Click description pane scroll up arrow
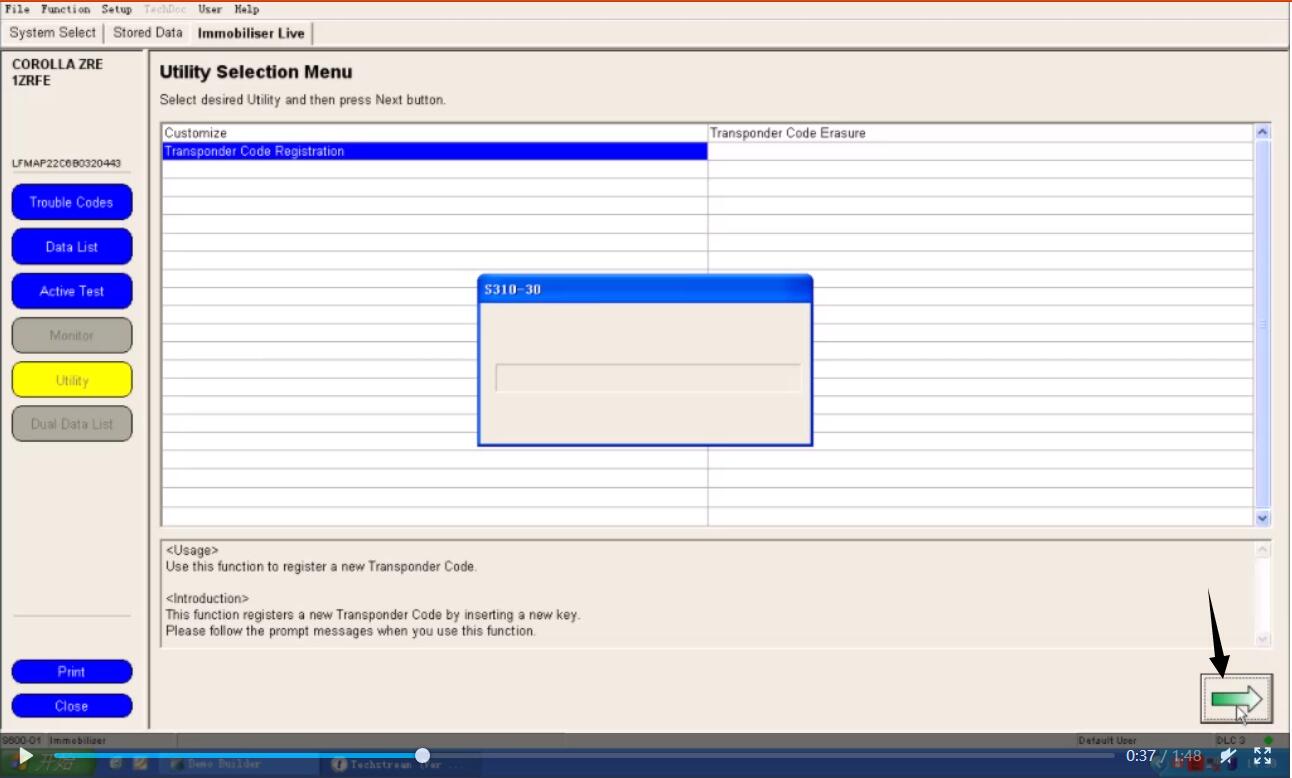 1262,550
